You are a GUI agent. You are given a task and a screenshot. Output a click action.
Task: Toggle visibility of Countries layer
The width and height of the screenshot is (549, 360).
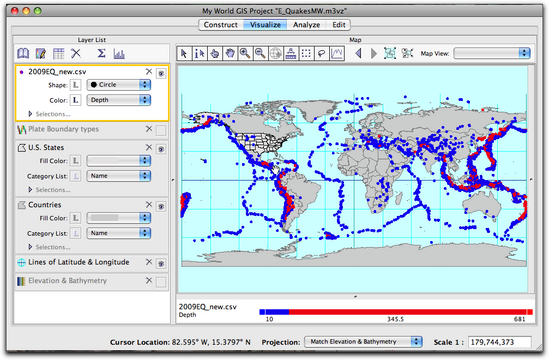tap(161, 207)
